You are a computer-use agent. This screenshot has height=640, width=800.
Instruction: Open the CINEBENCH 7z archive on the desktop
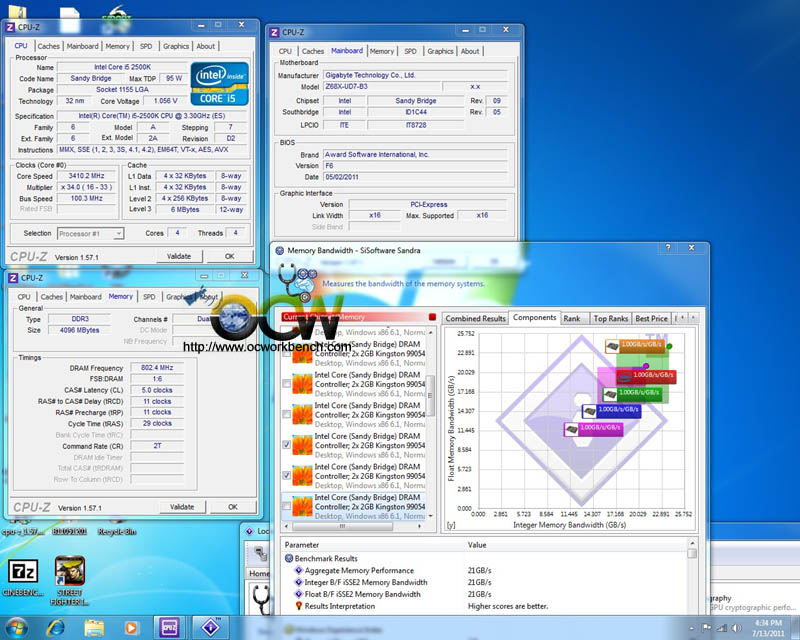click(x=23, y=571)
